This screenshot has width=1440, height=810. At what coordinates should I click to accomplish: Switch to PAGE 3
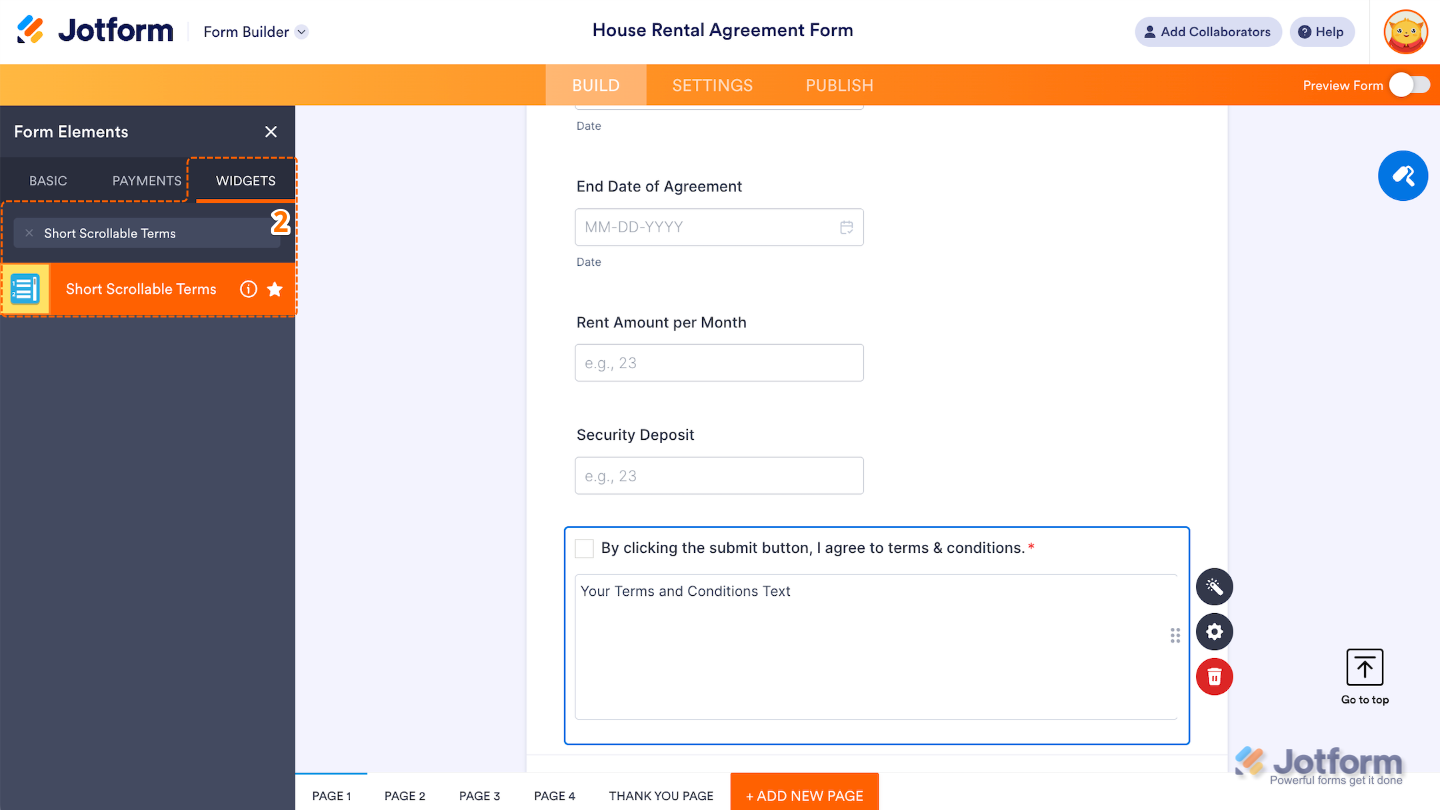click(x=479, y=795)
